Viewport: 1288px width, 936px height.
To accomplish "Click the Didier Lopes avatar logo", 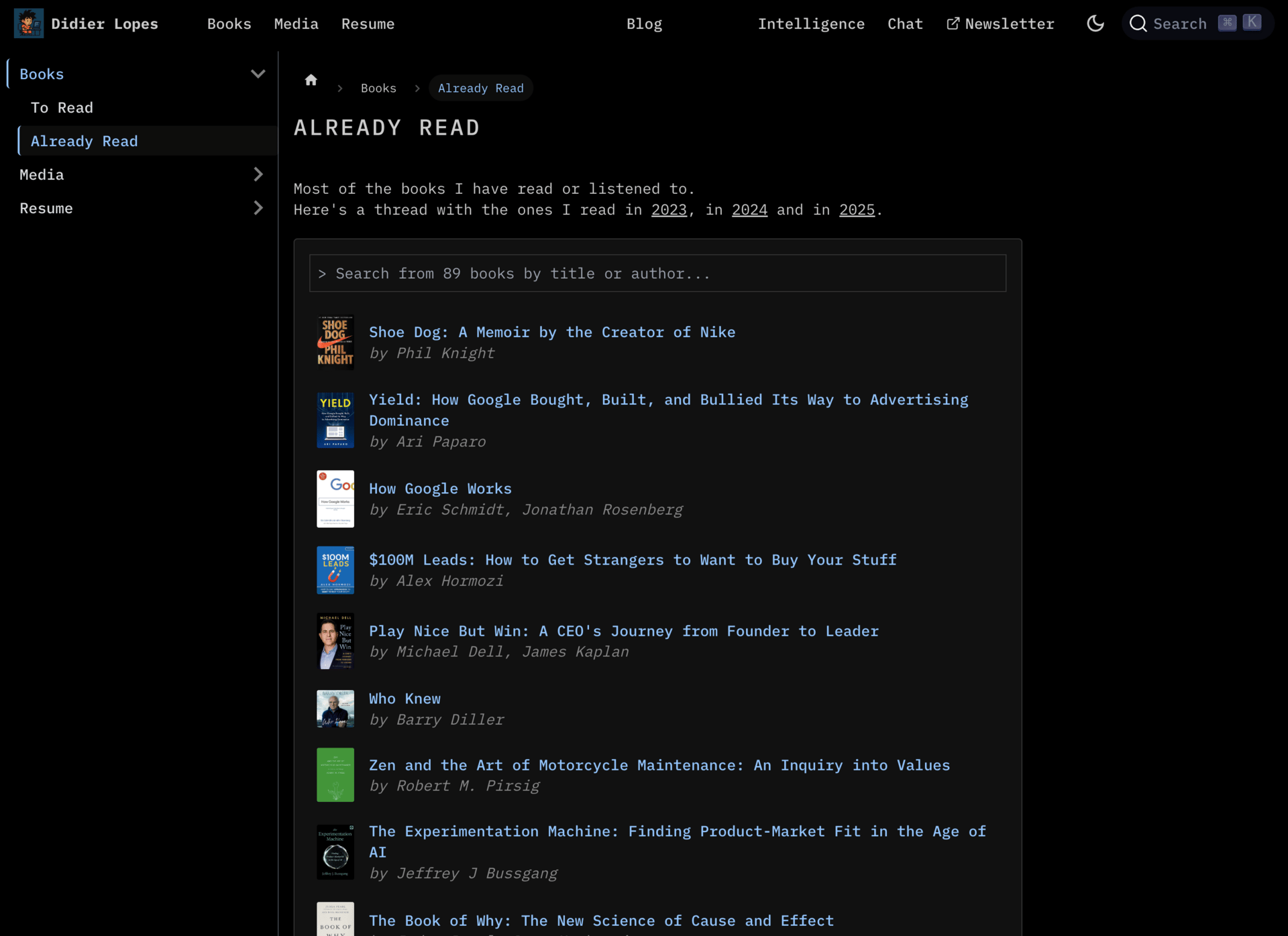I will point(28,23).
